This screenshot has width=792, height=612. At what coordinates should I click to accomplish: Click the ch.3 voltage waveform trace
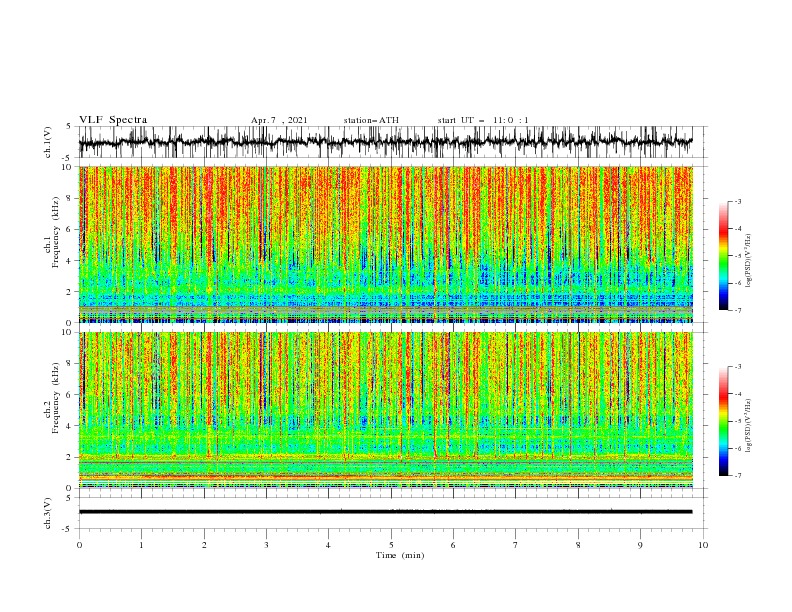tap(385, 512)
